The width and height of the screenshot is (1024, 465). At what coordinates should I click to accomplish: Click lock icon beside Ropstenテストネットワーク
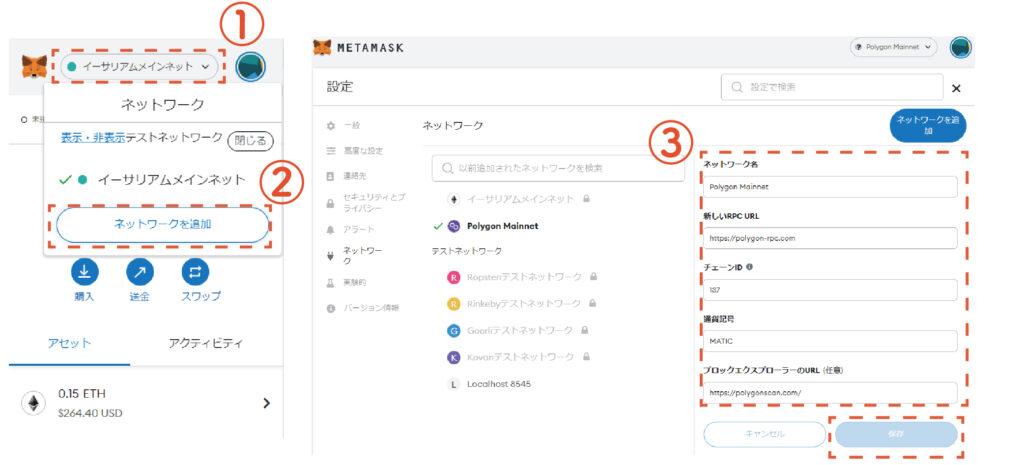pyautogui.click(x=593, y=277)
